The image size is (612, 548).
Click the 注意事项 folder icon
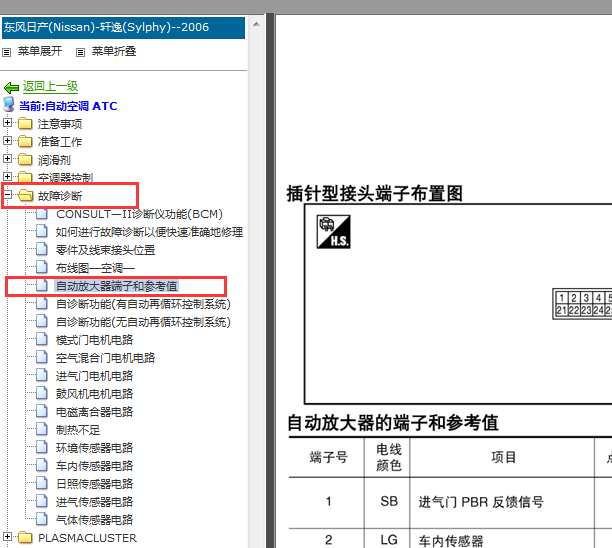pos(25,124)
